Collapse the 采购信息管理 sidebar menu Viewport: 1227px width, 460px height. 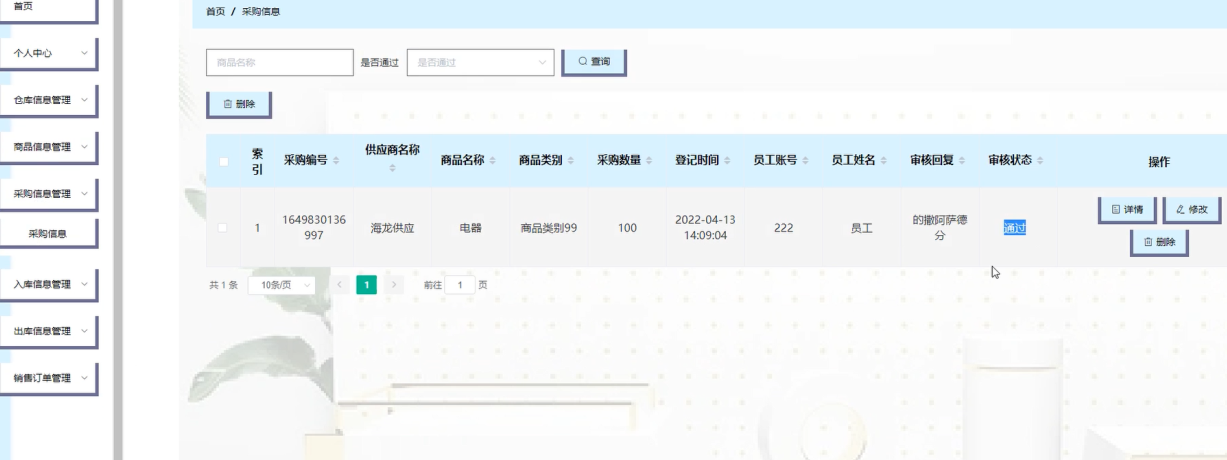coord(48,194)
